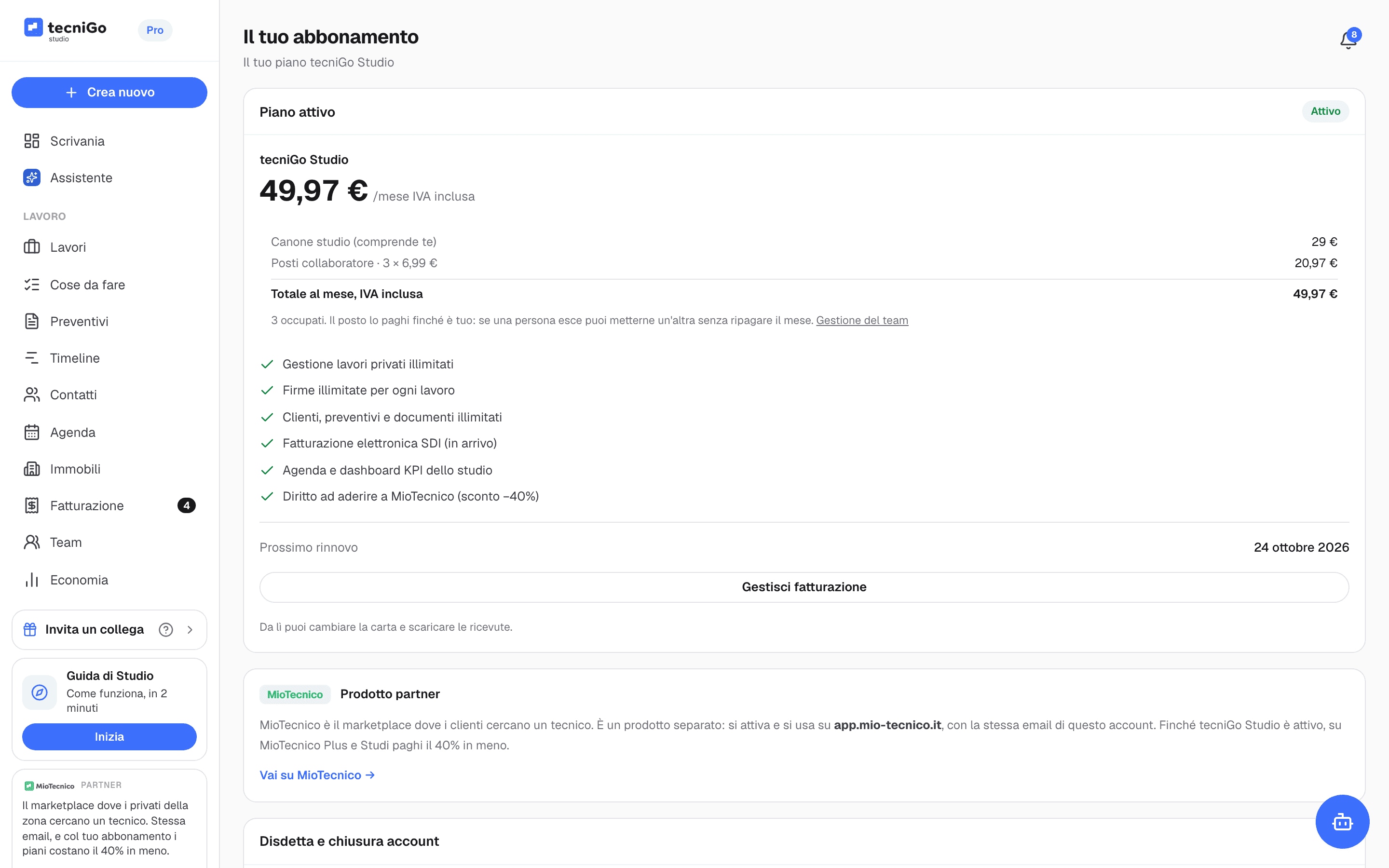Click the app.mio-tecnico.it bold text
Viewport: 1389px width, 868px height.
coord(887,725)
